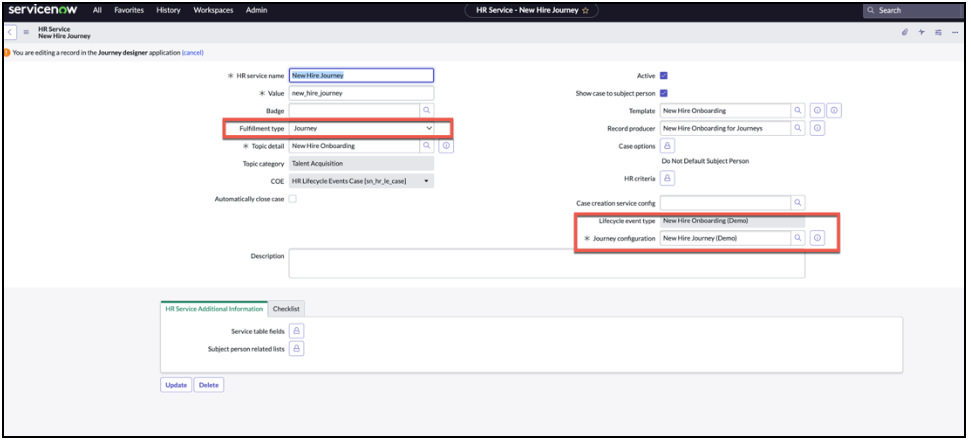Select HR Service Additional Information tab
This screenshot has height=442, width=971.
click(214, 308)
